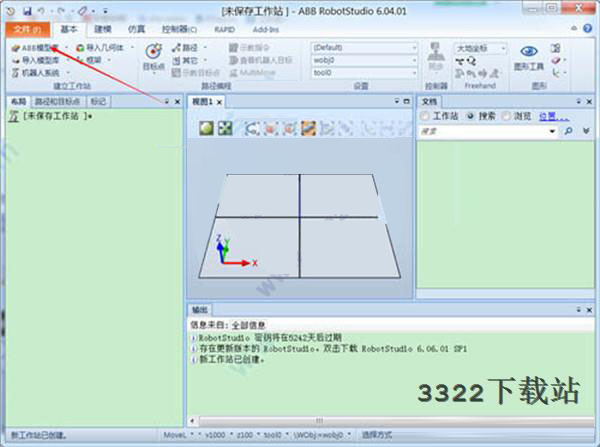Open the wobj0 workobject dropdown
Screen dimensions: 600x447
364,60
